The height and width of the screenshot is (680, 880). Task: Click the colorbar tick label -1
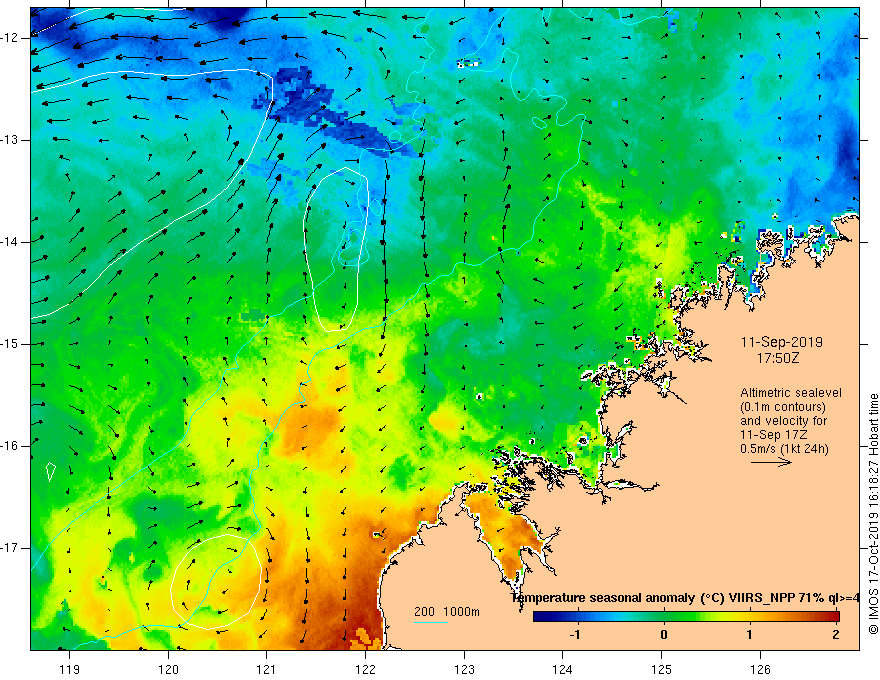pyautogui.click(x=575, y=635)
